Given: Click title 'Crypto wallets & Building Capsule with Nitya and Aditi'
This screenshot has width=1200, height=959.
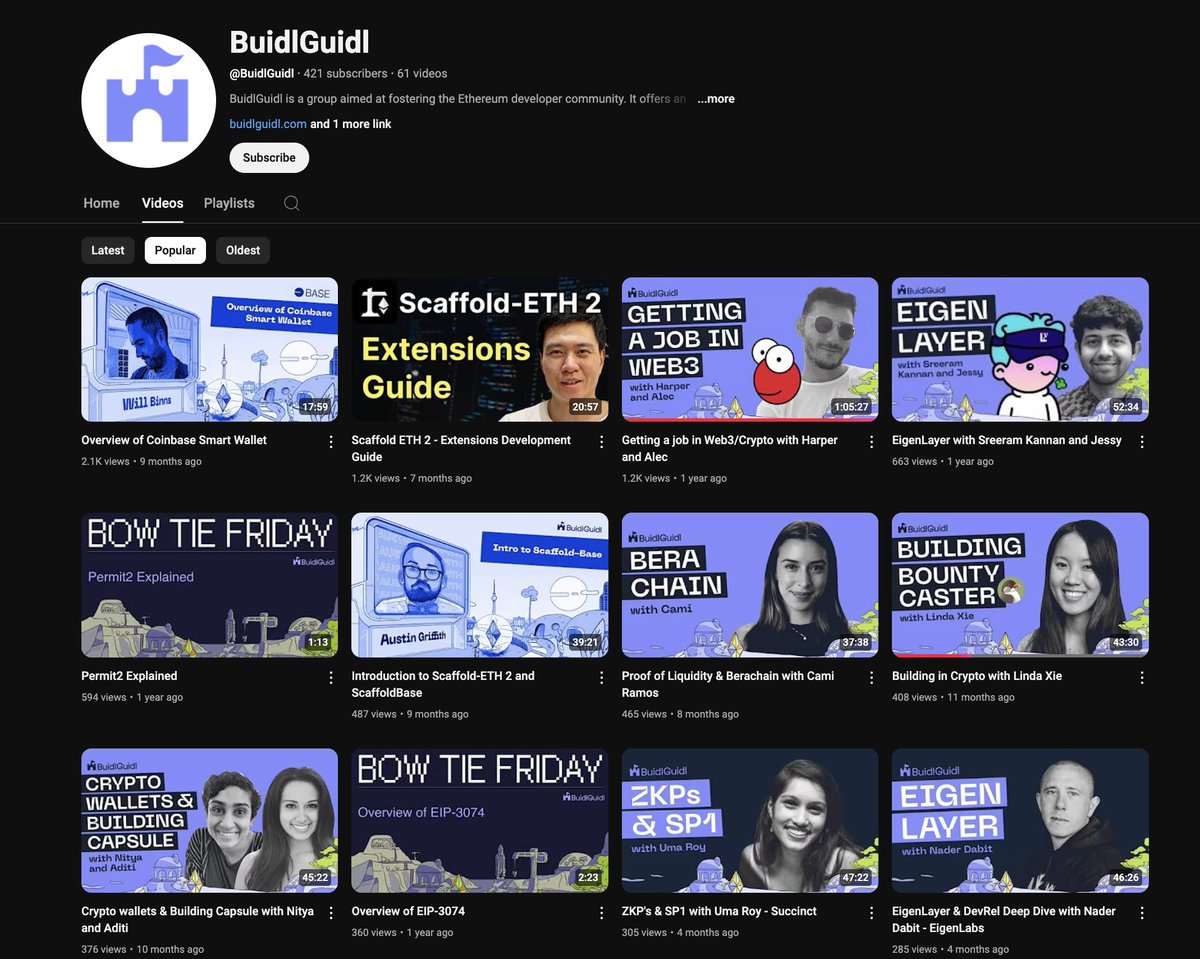Looking at the screenshot, I should point(197,919).
